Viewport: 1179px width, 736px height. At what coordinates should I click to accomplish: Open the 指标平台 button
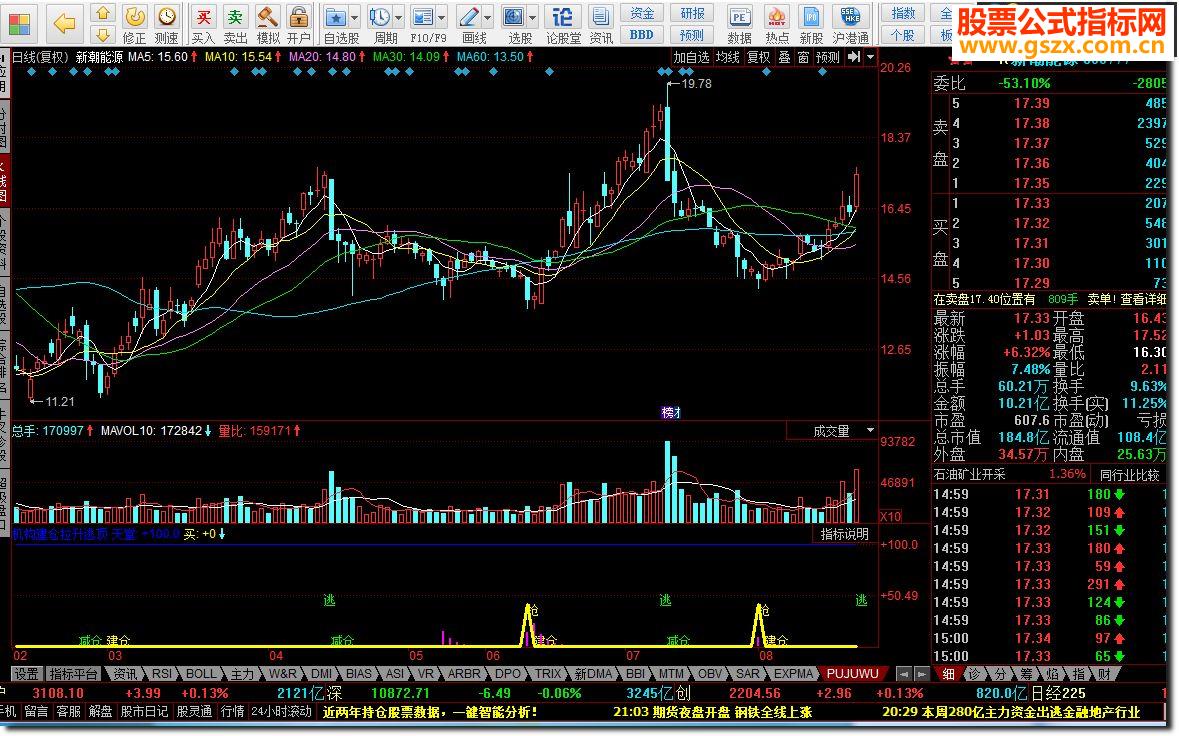[72, 674]
